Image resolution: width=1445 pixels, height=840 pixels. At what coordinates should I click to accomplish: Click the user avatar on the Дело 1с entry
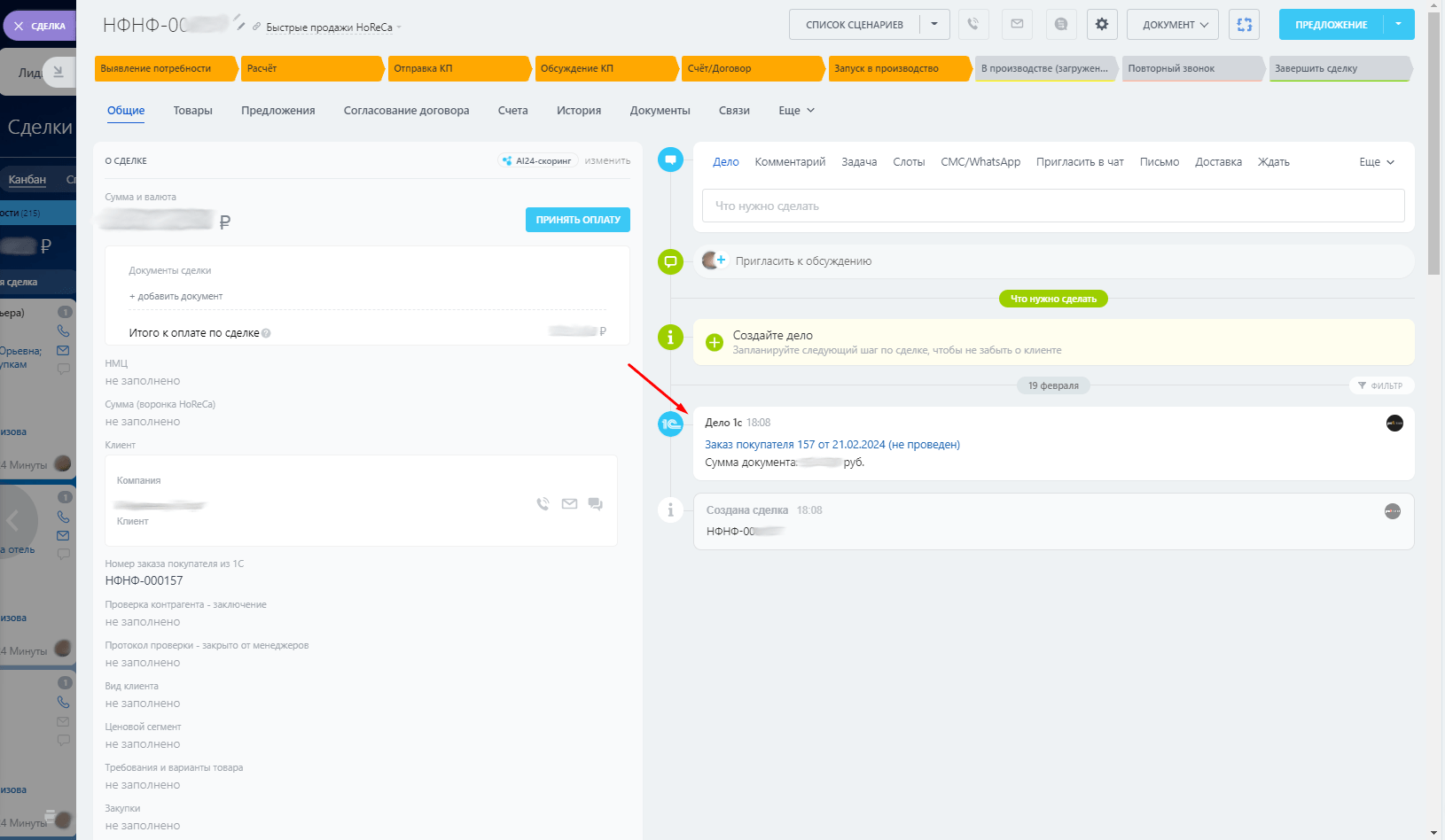(1394, 424)
